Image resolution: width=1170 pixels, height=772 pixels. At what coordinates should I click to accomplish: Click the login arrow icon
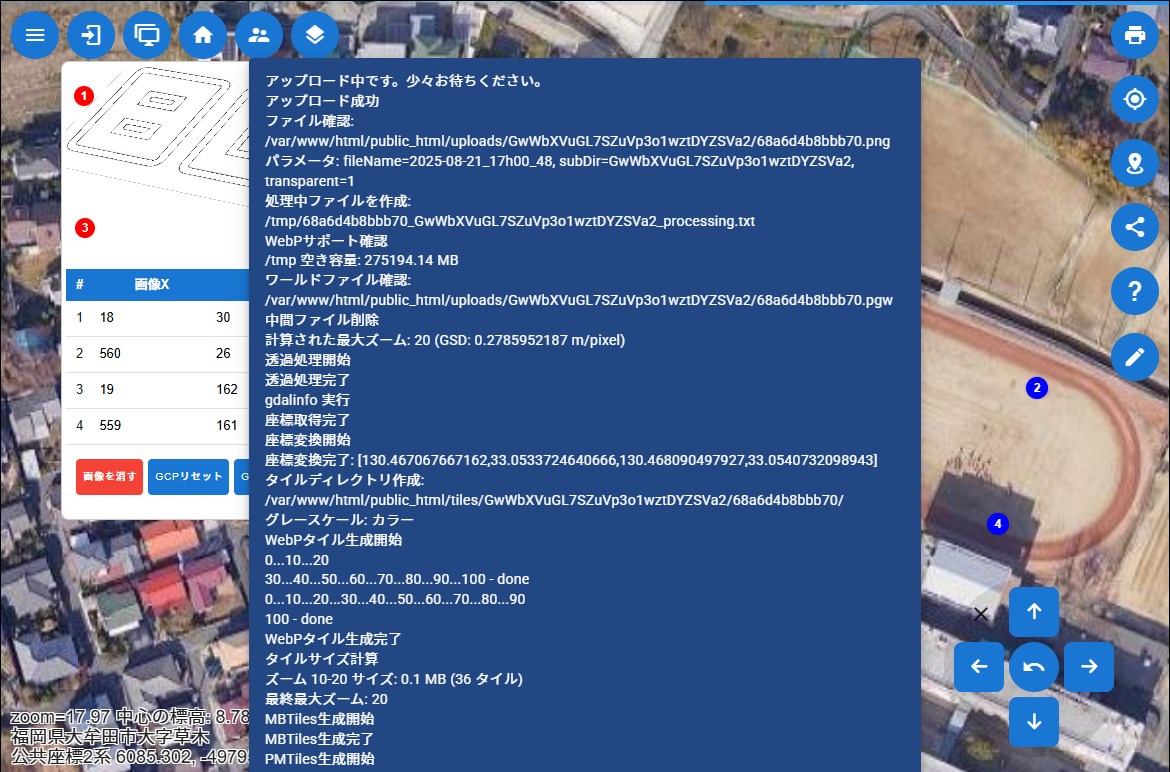pos(91,35)
